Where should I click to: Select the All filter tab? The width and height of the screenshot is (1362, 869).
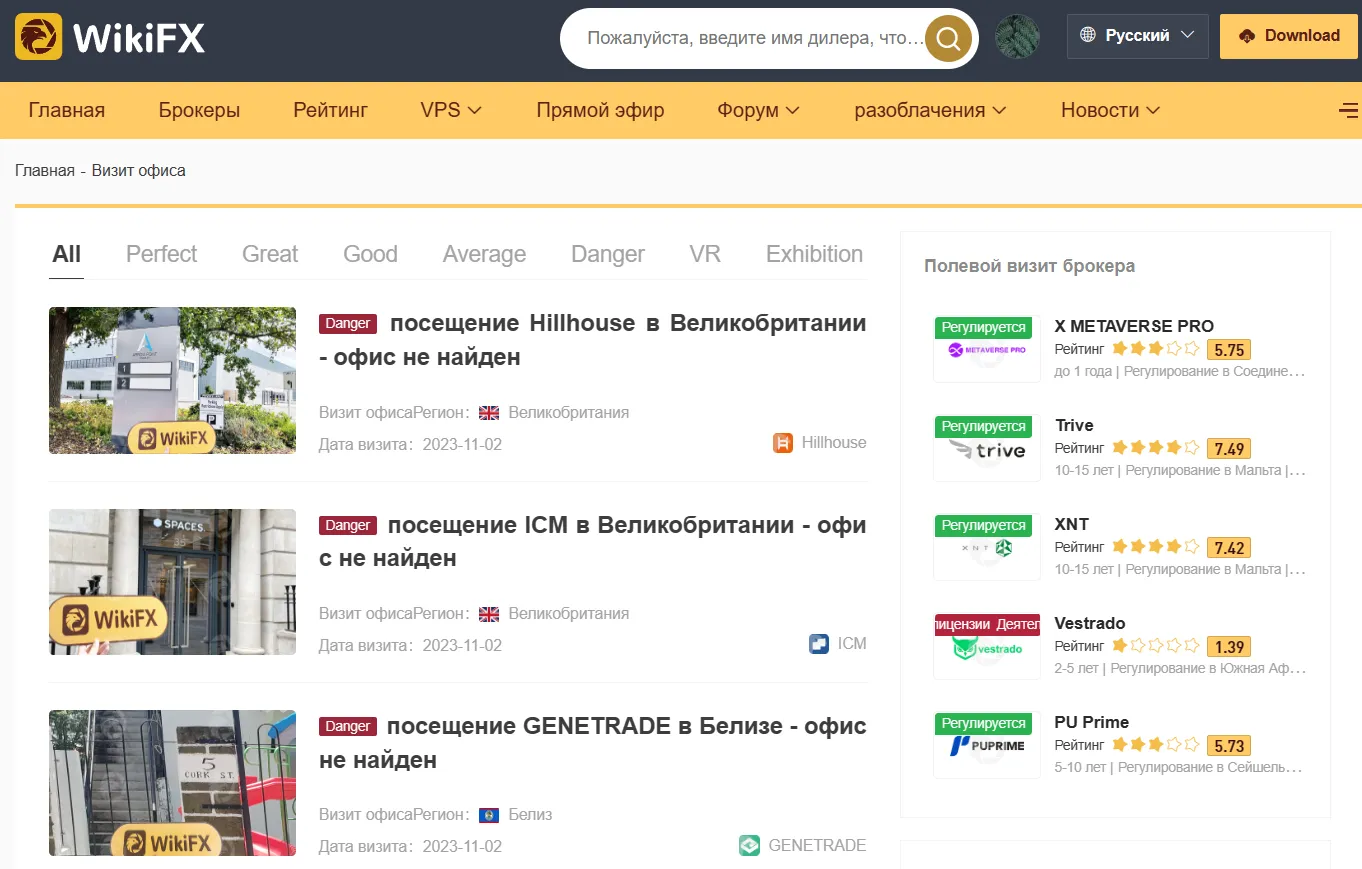click(66, 254)
